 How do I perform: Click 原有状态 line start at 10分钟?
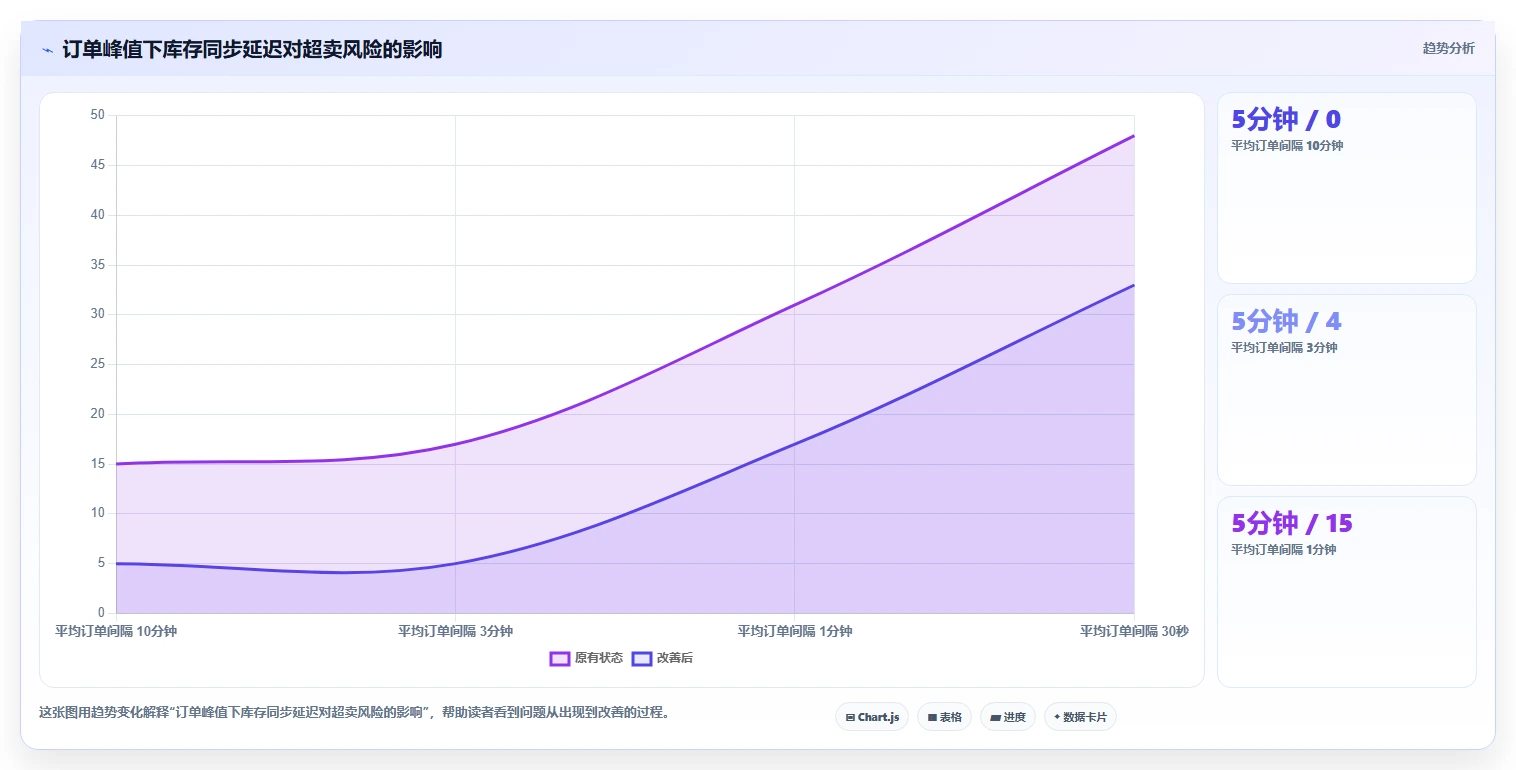pyautogui.click(x=116, y=464)
